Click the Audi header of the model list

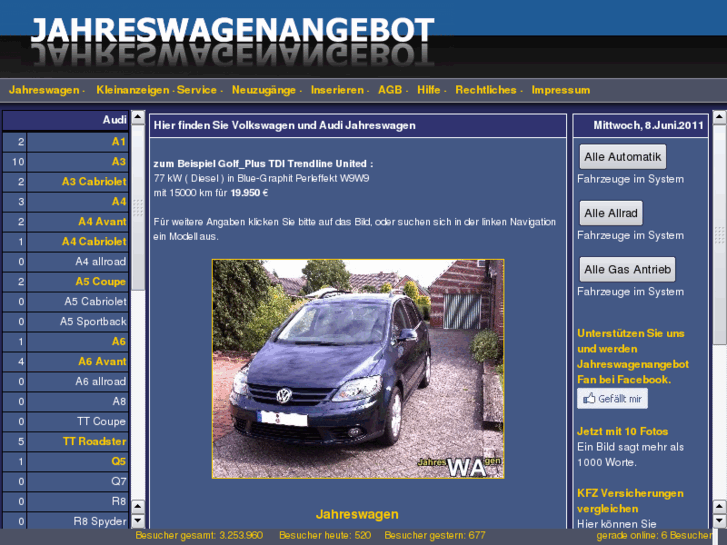65,120
